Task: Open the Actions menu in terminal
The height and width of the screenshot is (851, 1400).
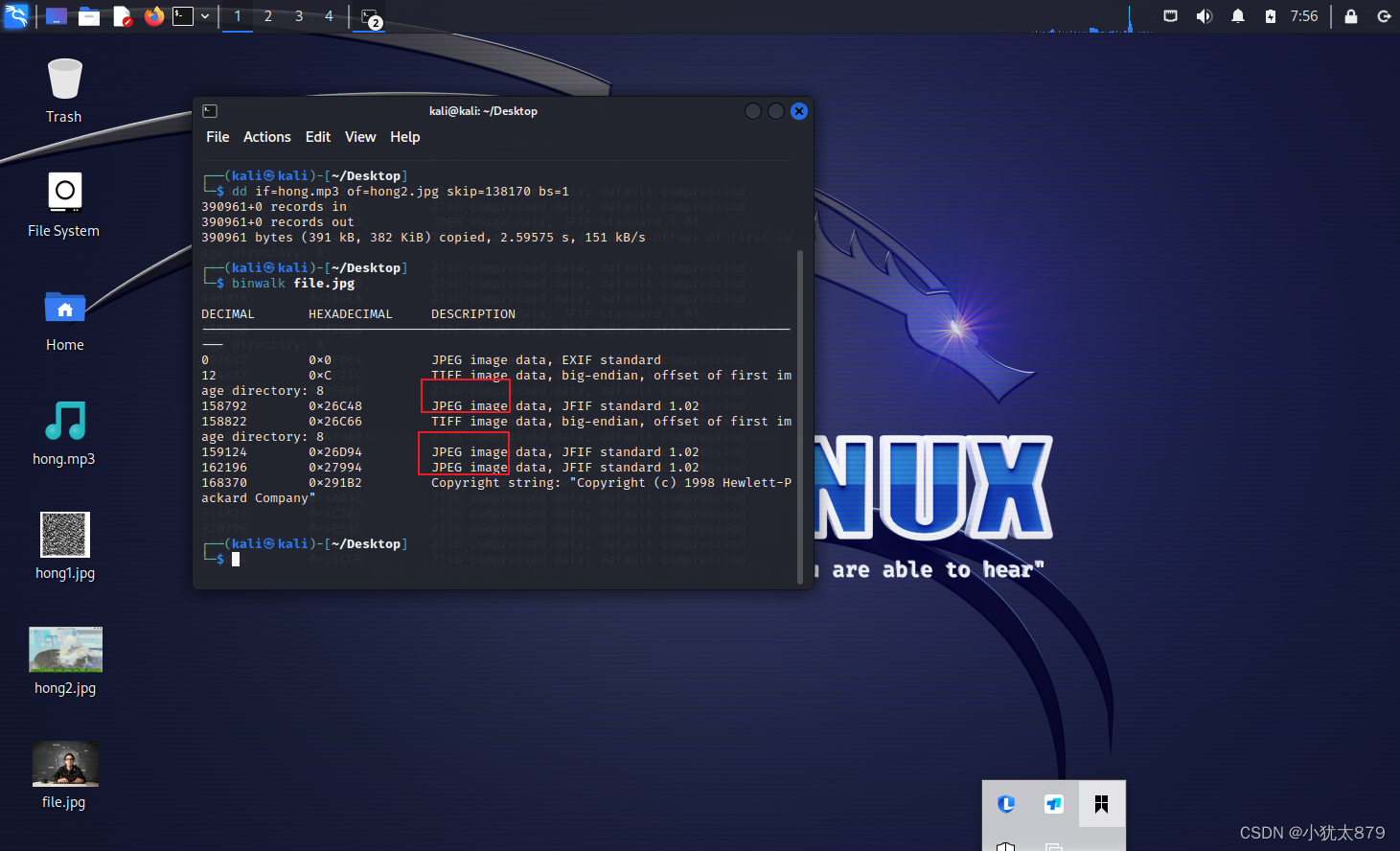Action: tap(267, 137)
